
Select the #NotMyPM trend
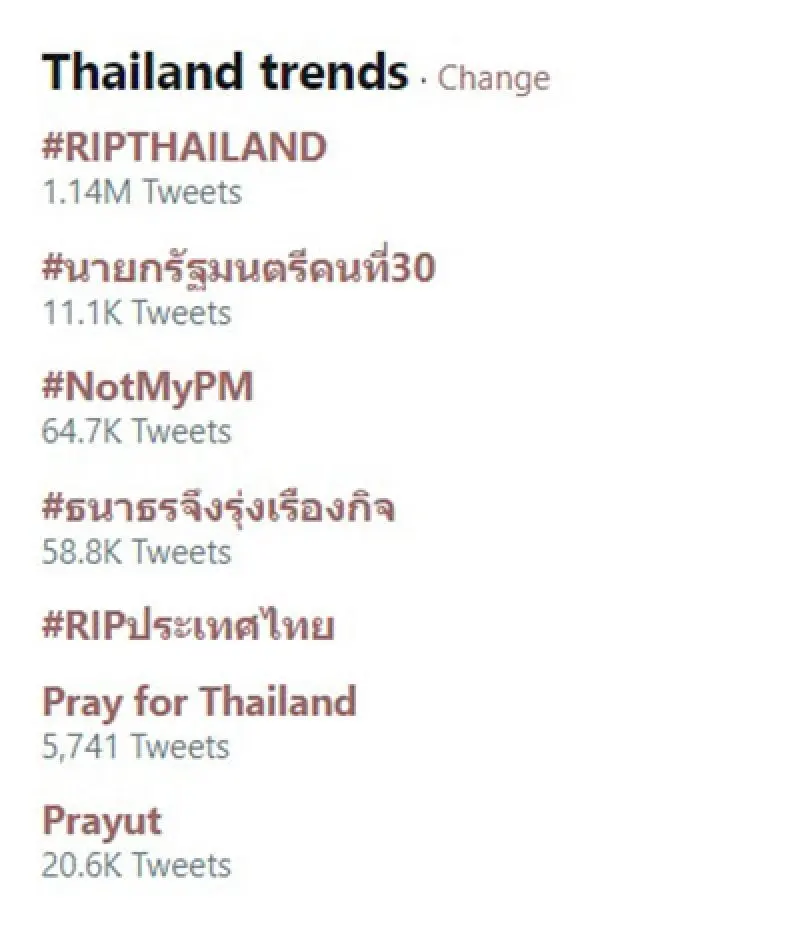tap(147, 387)
